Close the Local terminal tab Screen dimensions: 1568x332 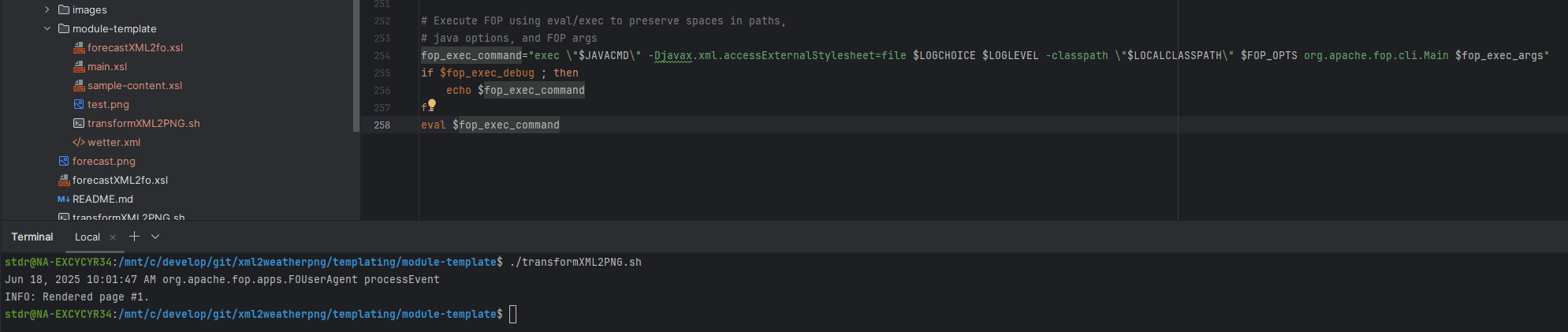(113, 237)
